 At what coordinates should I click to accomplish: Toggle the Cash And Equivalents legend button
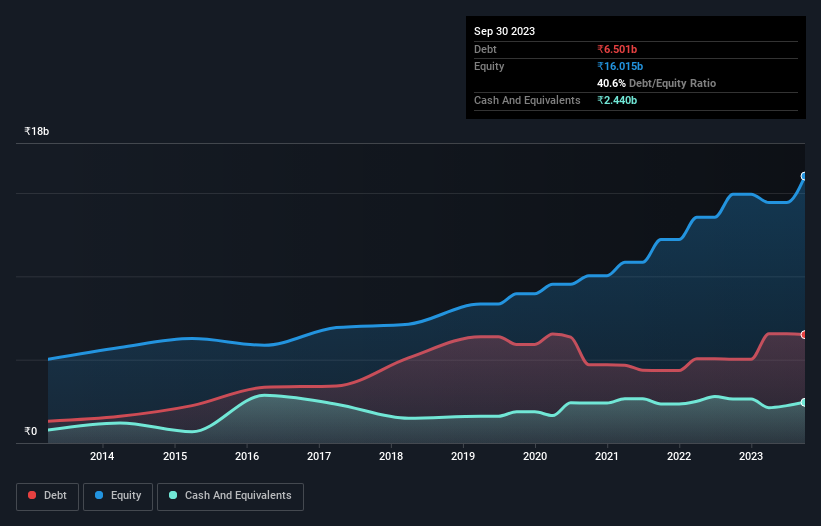pyautogui.click(x=230, y=496)
